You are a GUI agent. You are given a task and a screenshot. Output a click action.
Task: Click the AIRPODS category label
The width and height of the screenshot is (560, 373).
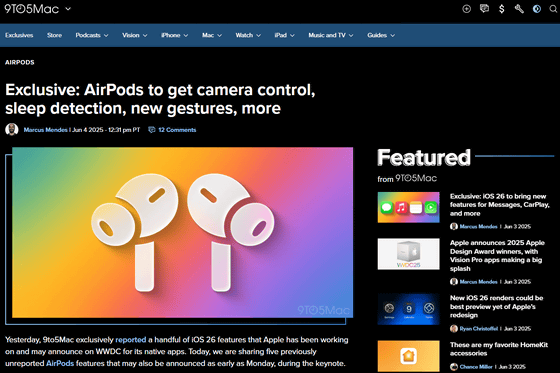(20, 62)
